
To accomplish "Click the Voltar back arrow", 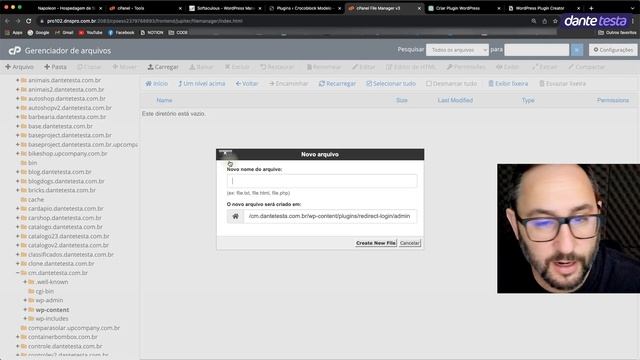I will pos(247,84).
